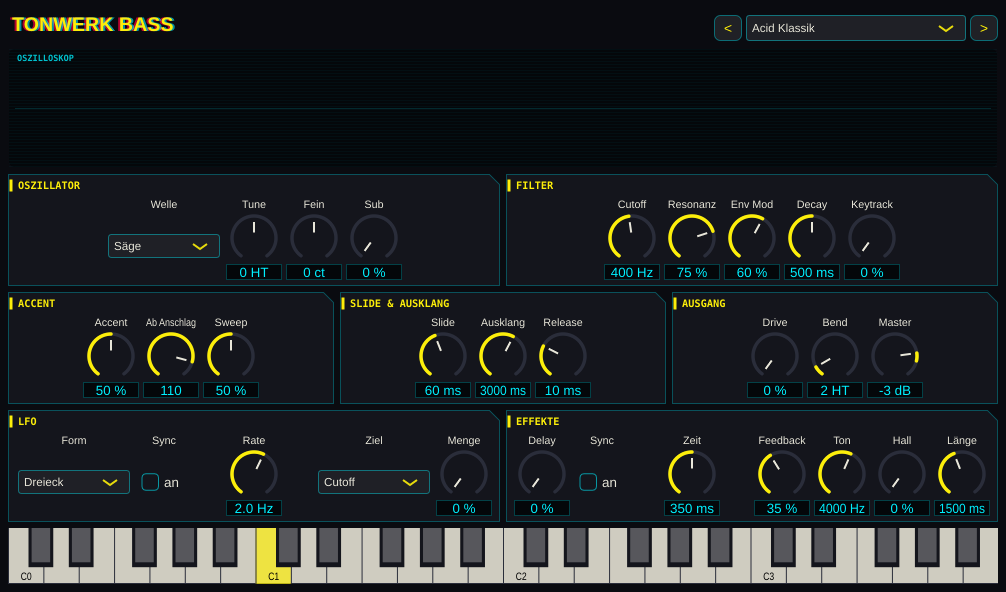Click the Feedback knob

pos(781,474)
